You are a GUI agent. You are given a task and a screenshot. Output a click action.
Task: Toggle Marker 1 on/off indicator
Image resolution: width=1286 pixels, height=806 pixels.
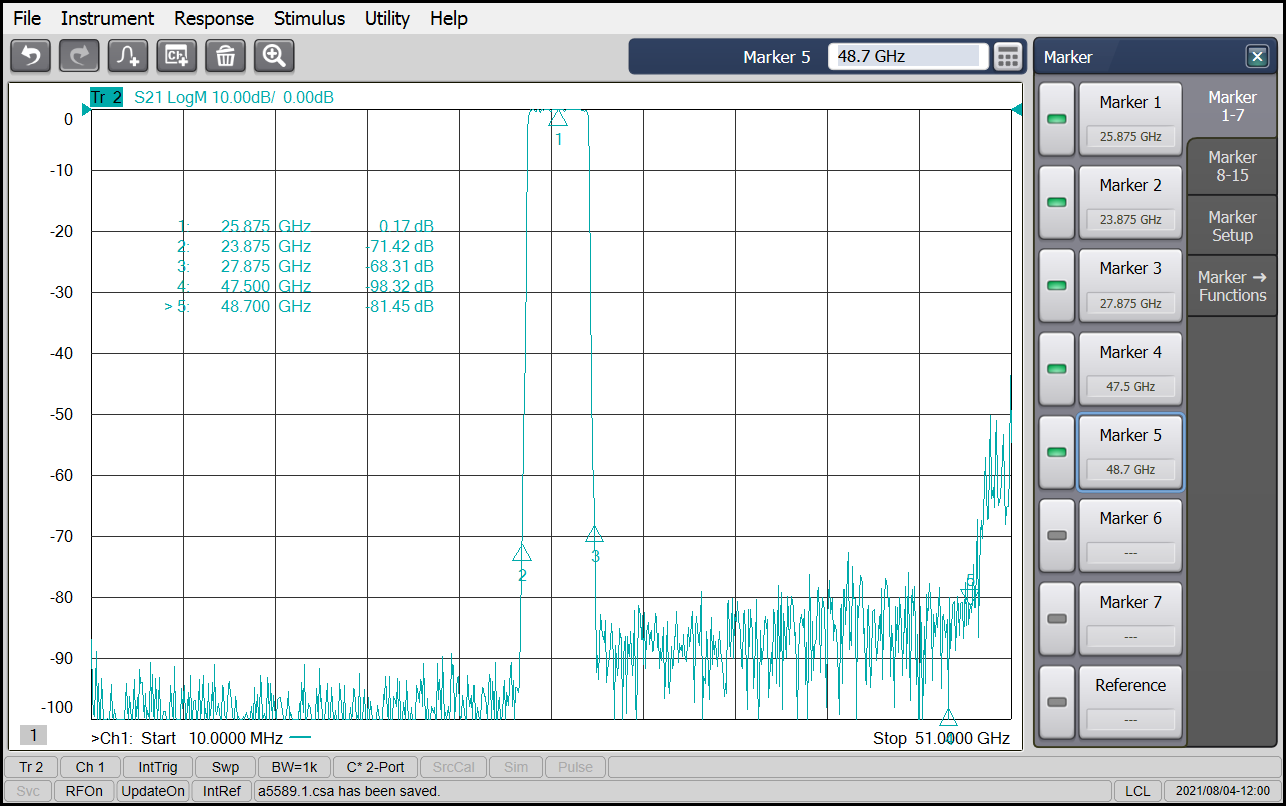(1056, 119)
